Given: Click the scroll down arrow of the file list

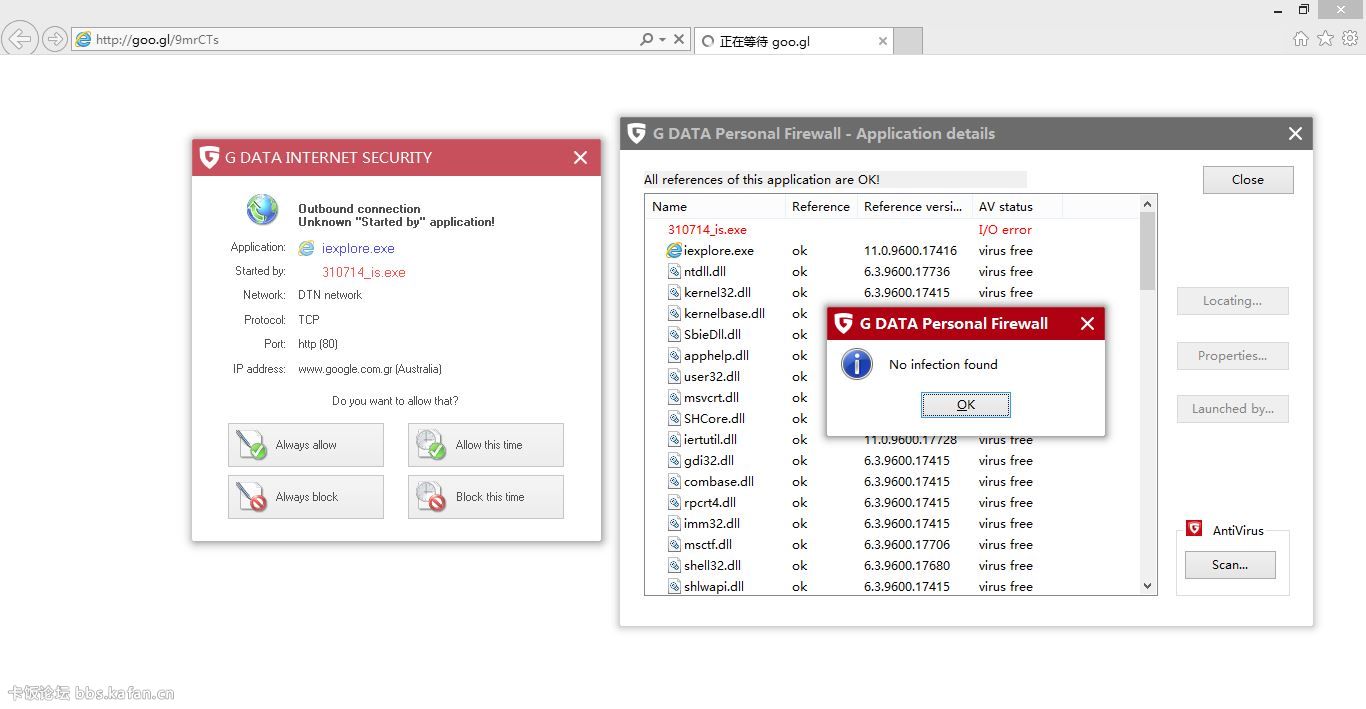Looking at the screenshot, I should click(x=1147, y=586).
